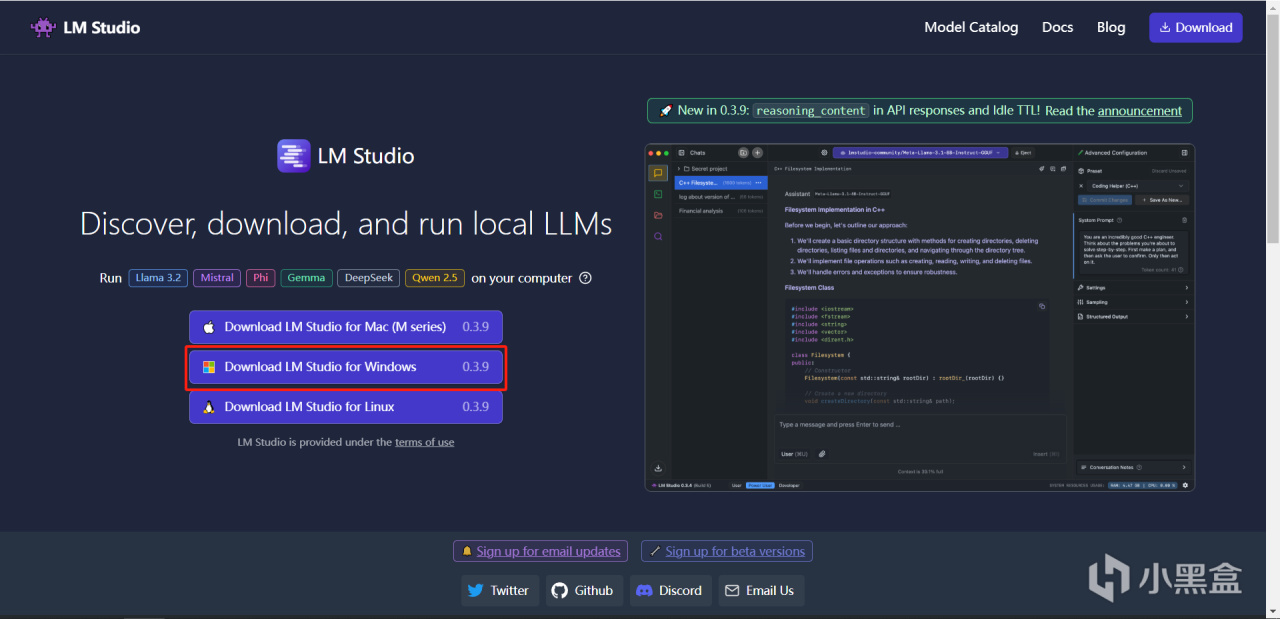The width and height of the screenshot is (1280, 619).
Task: Open the Twitter link
Action: 500,590
